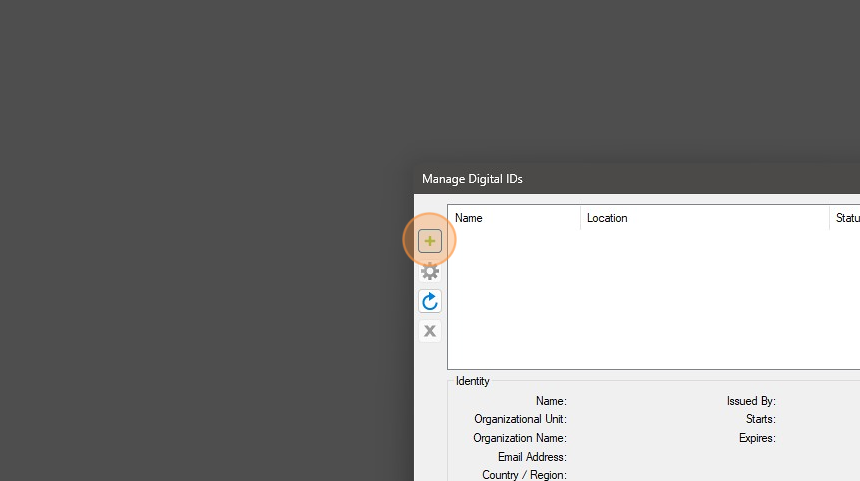Click the Identity group label
This screenshot has height=481, width=860.
point(473,381)
